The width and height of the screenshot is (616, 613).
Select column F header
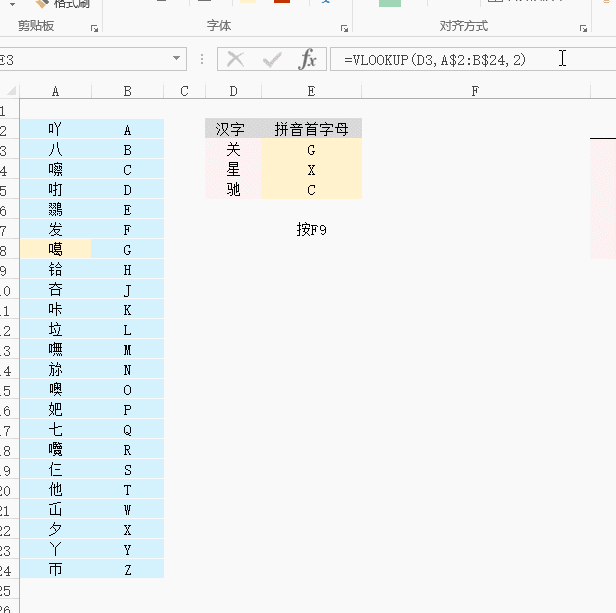click(x=475, y=91)
